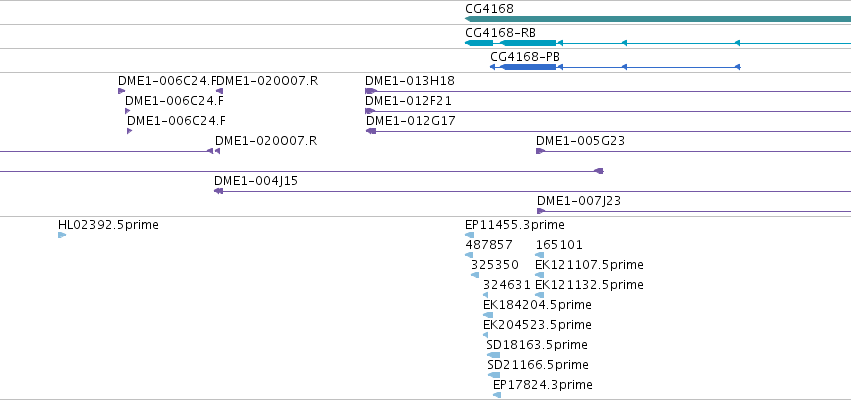Click the CG4168 gene label
This screenshot has width=851, height=400.
(489, 9)
